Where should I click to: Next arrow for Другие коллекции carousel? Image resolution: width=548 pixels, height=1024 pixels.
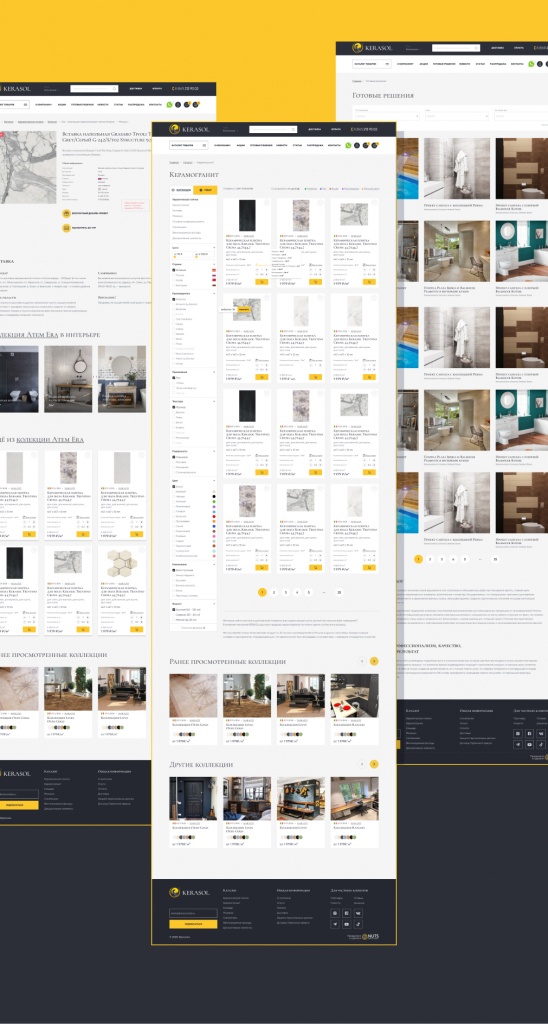click(x=374, y=763)
